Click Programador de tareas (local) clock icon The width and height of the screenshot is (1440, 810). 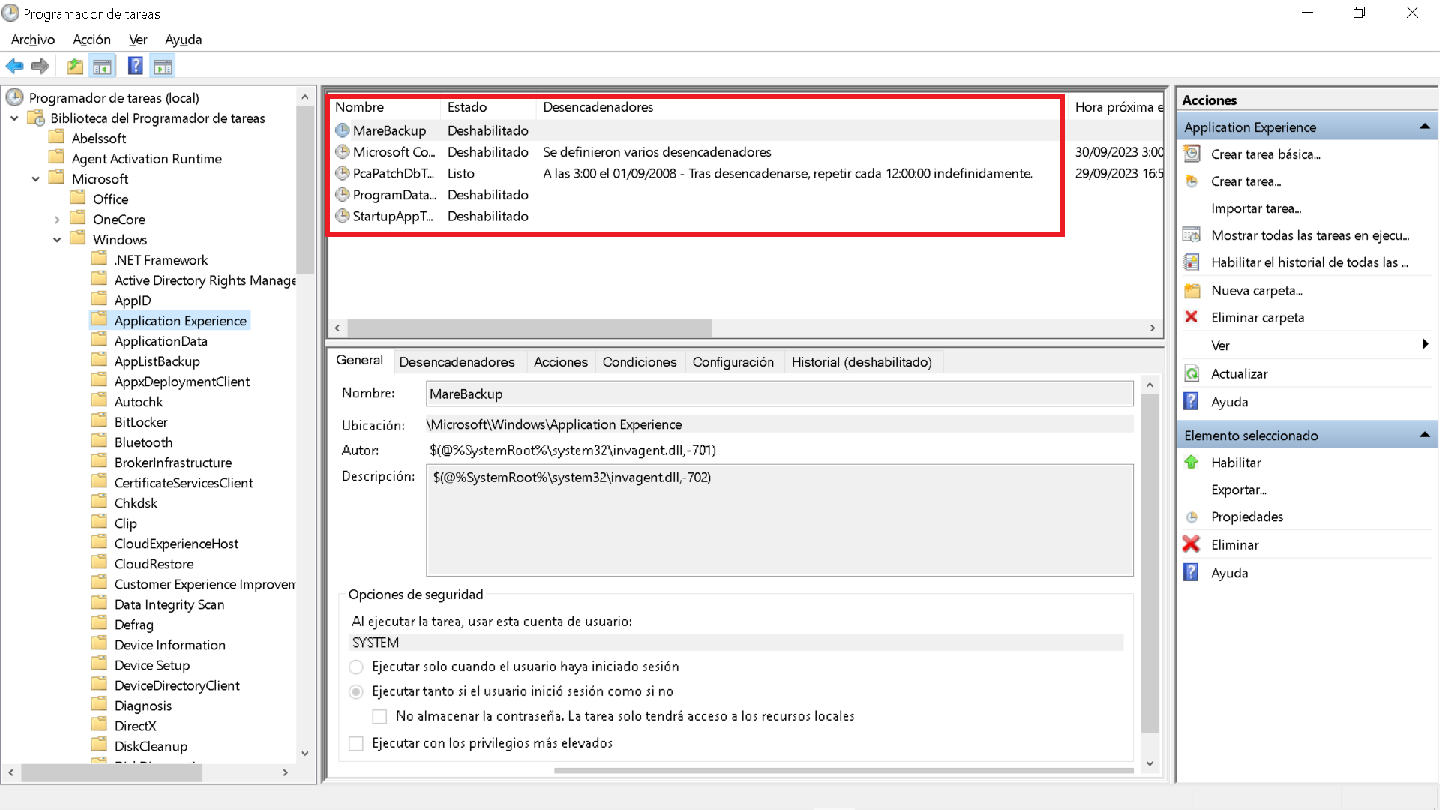[14, 97]
